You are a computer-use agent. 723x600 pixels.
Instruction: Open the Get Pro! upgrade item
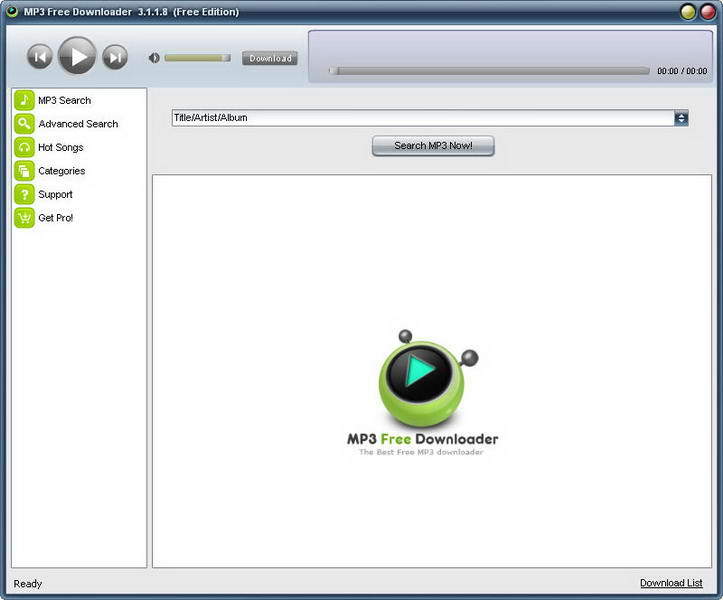pyautogui.click(x=56, y=218)
